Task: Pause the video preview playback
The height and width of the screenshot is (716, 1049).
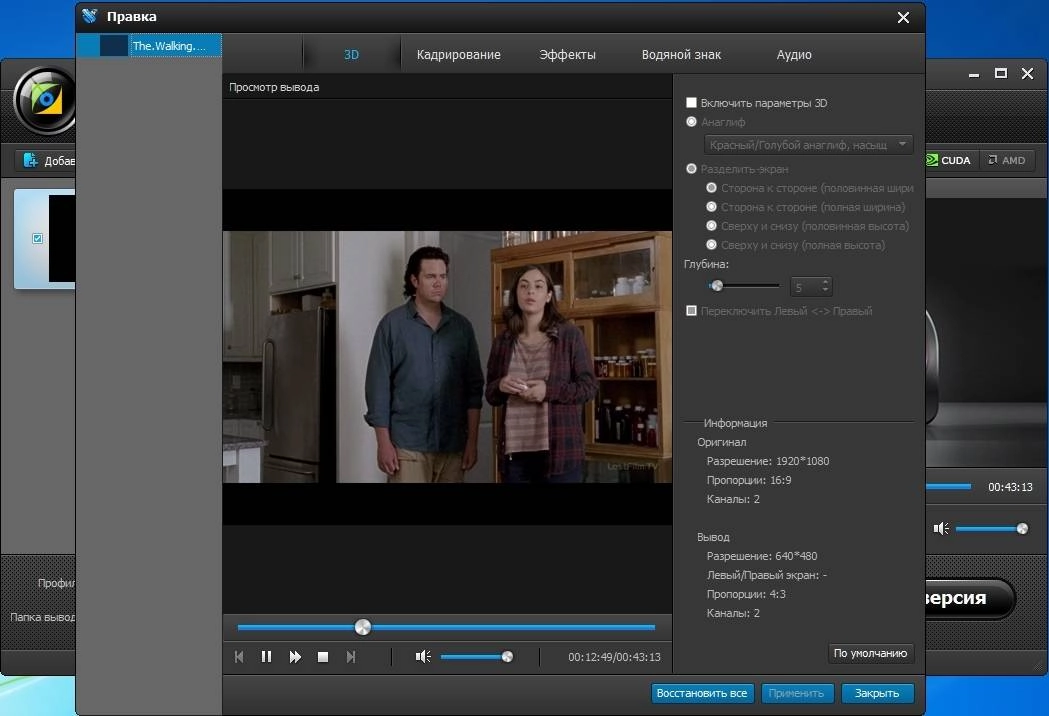Action: (x=266, y=657)
